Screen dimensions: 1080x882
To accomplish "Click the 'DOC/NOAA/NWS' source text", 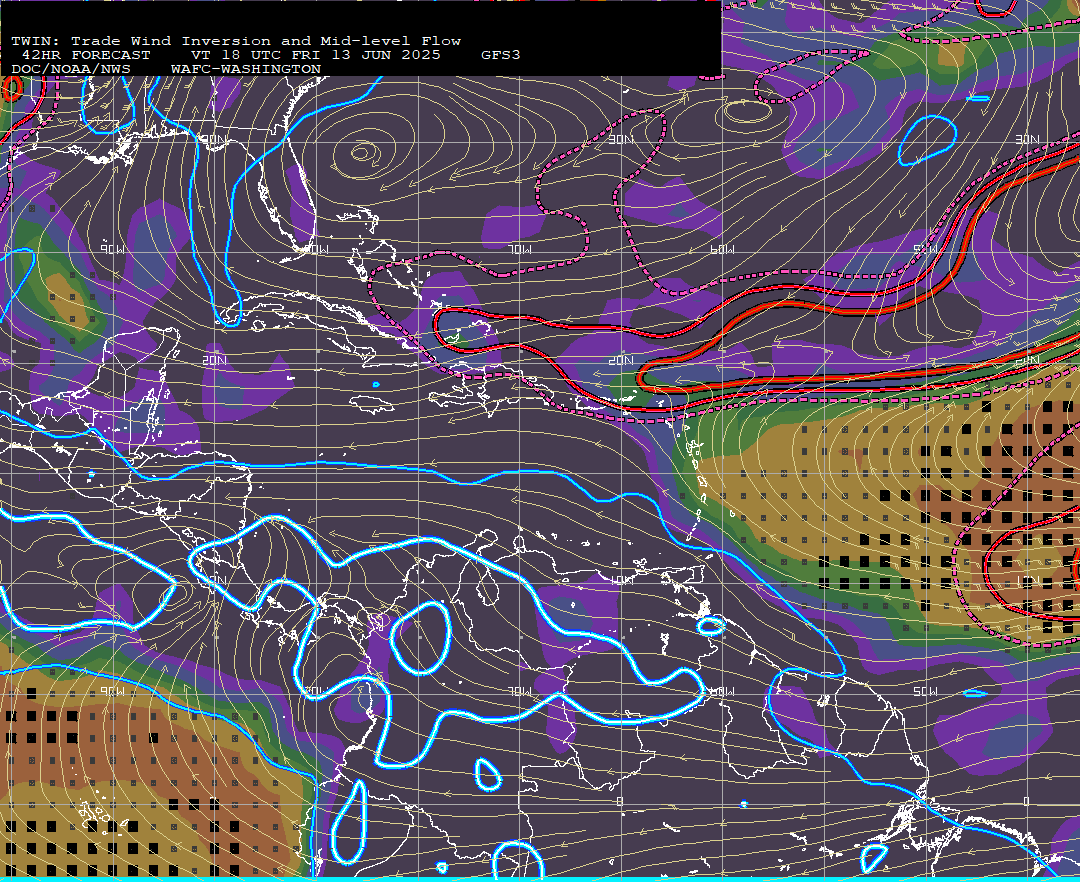I will [x=71, y=70].
